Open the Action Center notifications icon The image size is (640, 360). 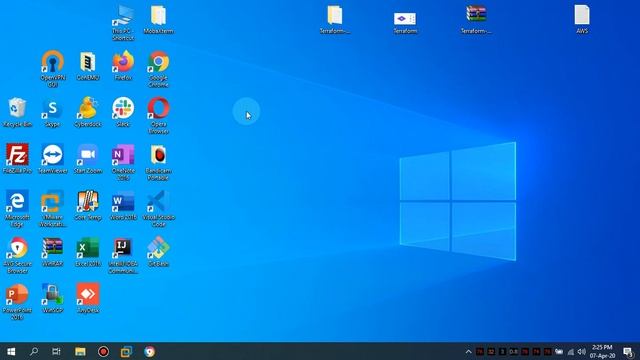click(629, 351)
